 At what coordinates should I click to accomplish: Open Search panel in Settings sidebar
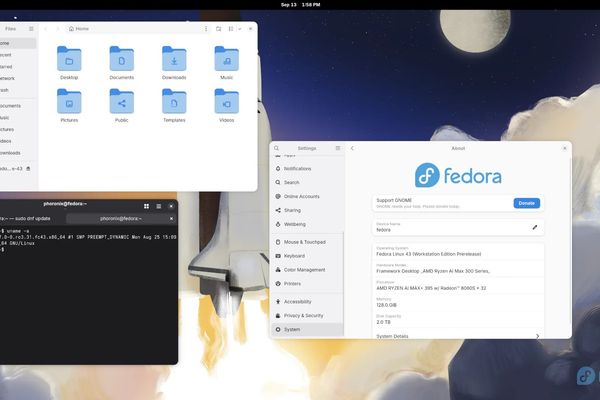pyautogui.click(x=307, y=182)
